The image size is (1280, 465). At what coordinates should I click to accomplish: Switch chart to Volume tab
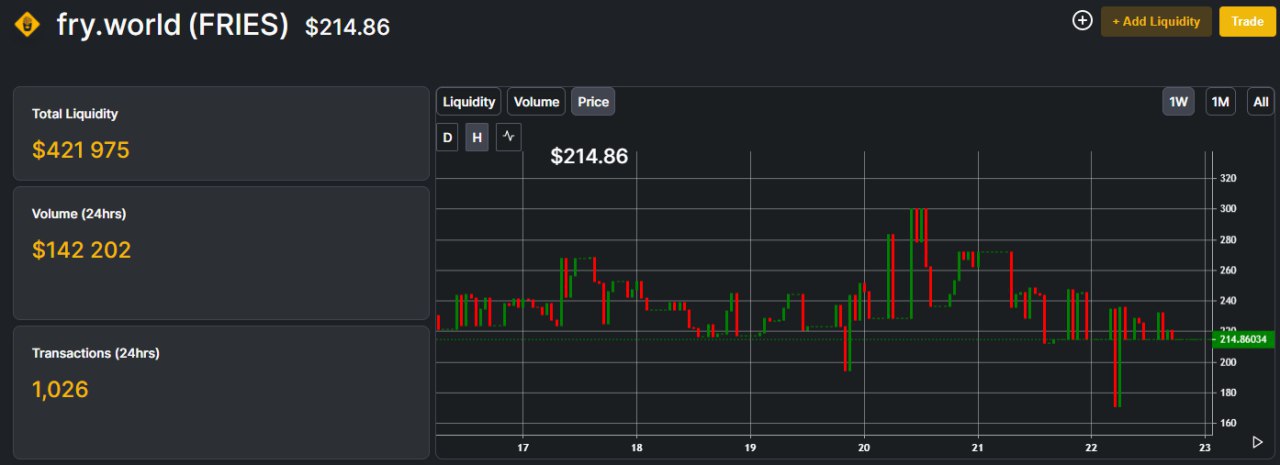coord(537,102)
